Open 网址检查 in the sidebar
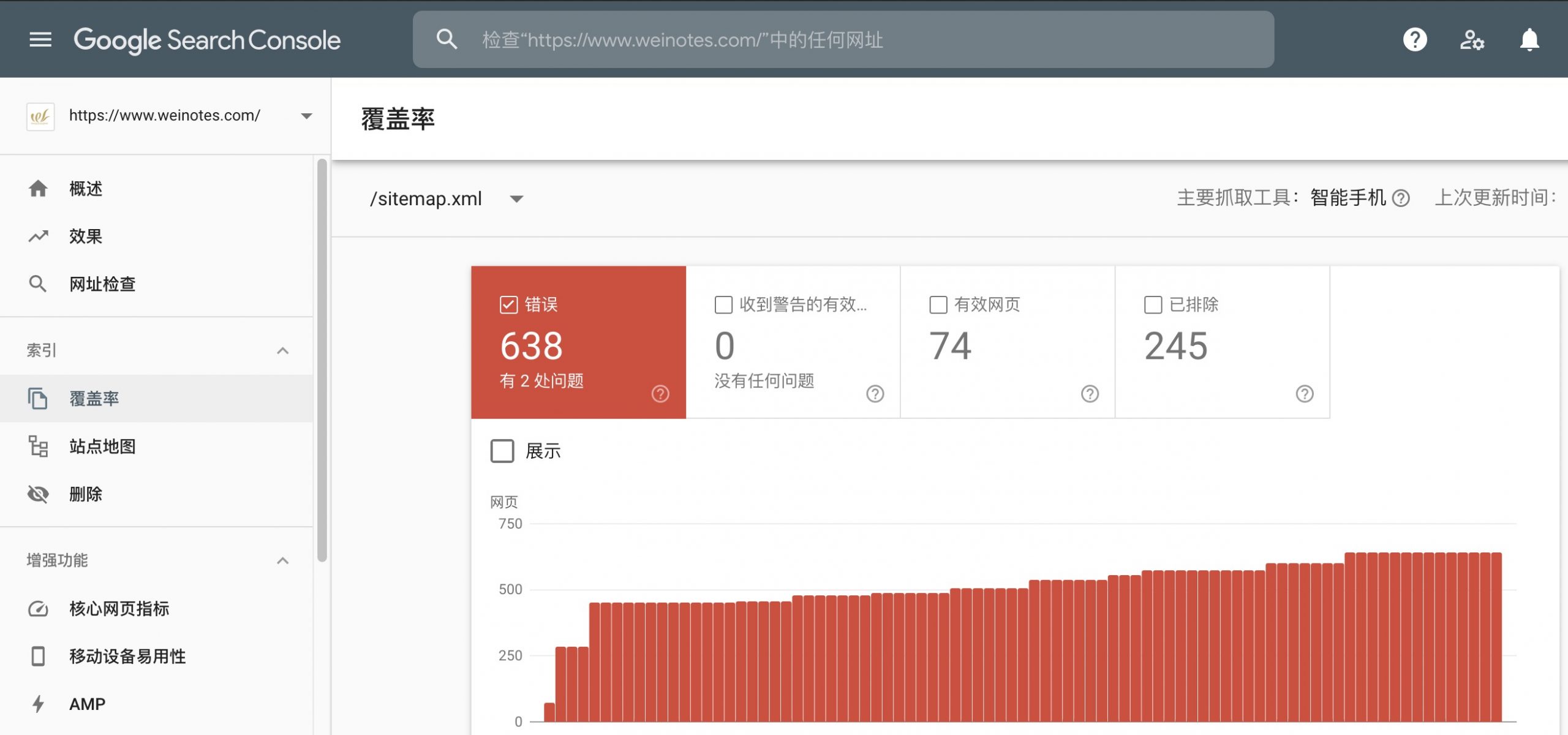Viewport: 1568px width, 735px height. [157, 284]
